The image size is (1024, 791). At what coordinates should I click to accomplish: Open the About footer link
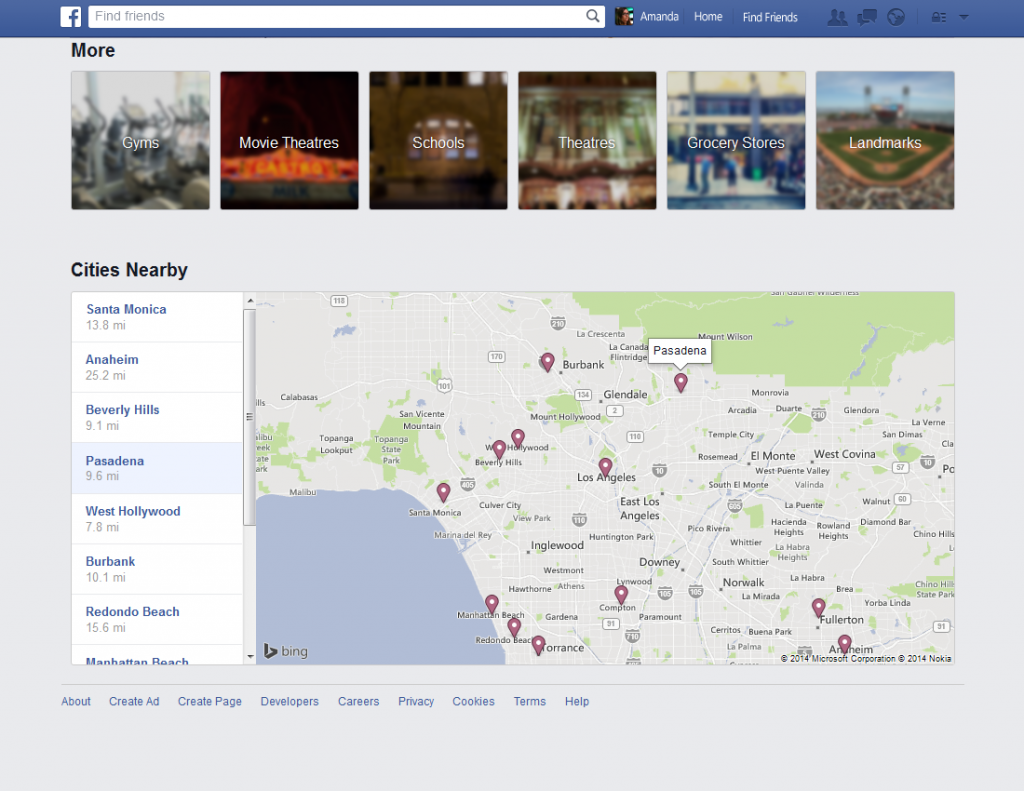[x=76, y=702]
